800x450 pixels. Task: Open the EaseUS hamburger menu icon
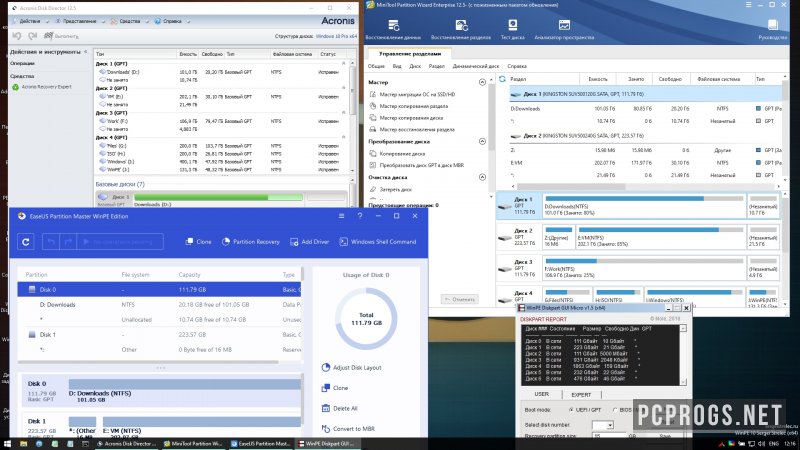click(x=341, y=216)
